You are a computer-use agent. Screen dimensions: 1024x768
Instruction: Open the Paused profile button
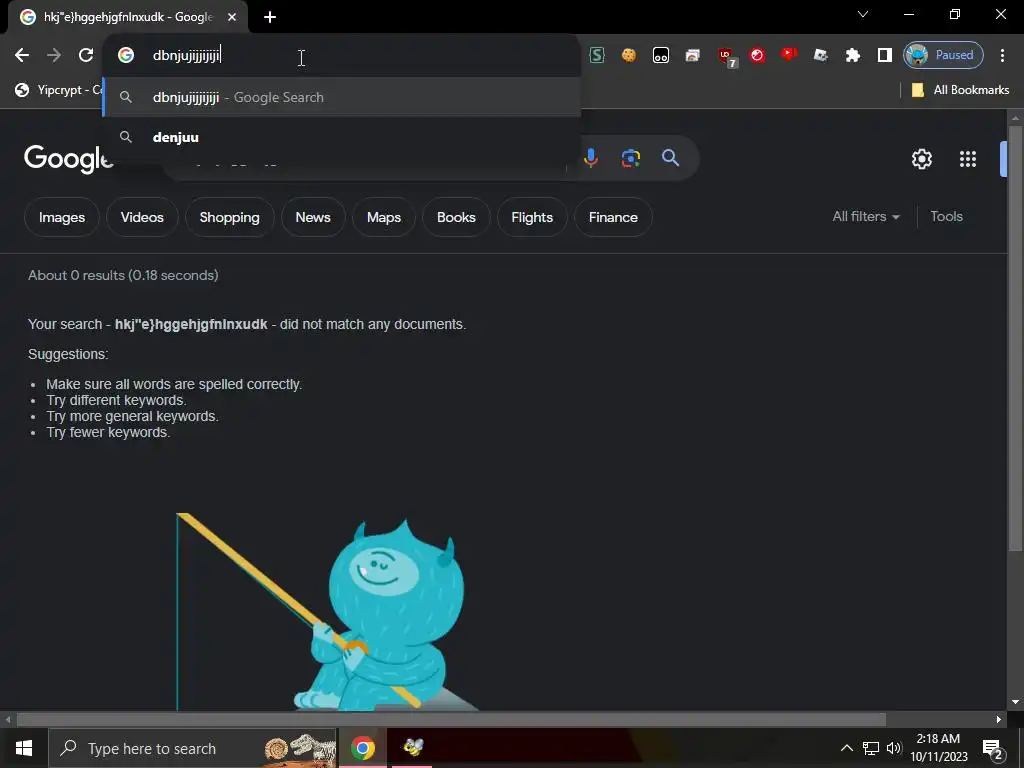point(942,55)
